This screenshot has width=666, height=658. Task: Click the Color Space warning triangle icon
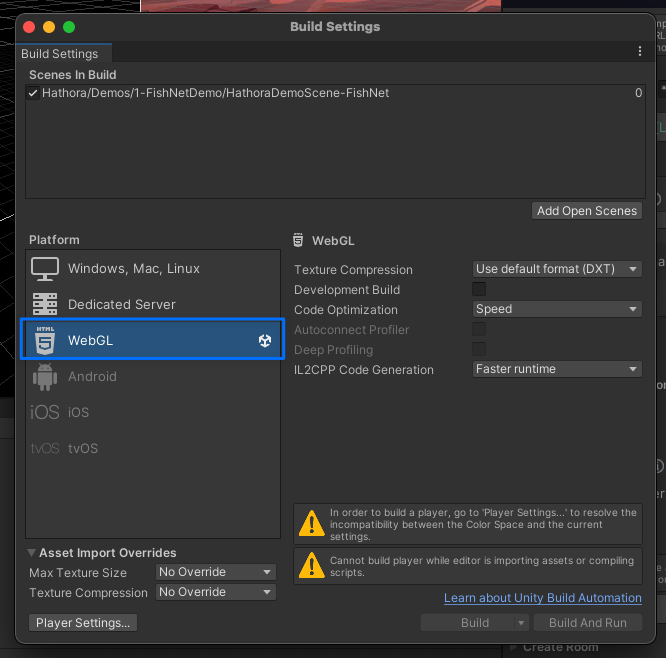(312, 523)
